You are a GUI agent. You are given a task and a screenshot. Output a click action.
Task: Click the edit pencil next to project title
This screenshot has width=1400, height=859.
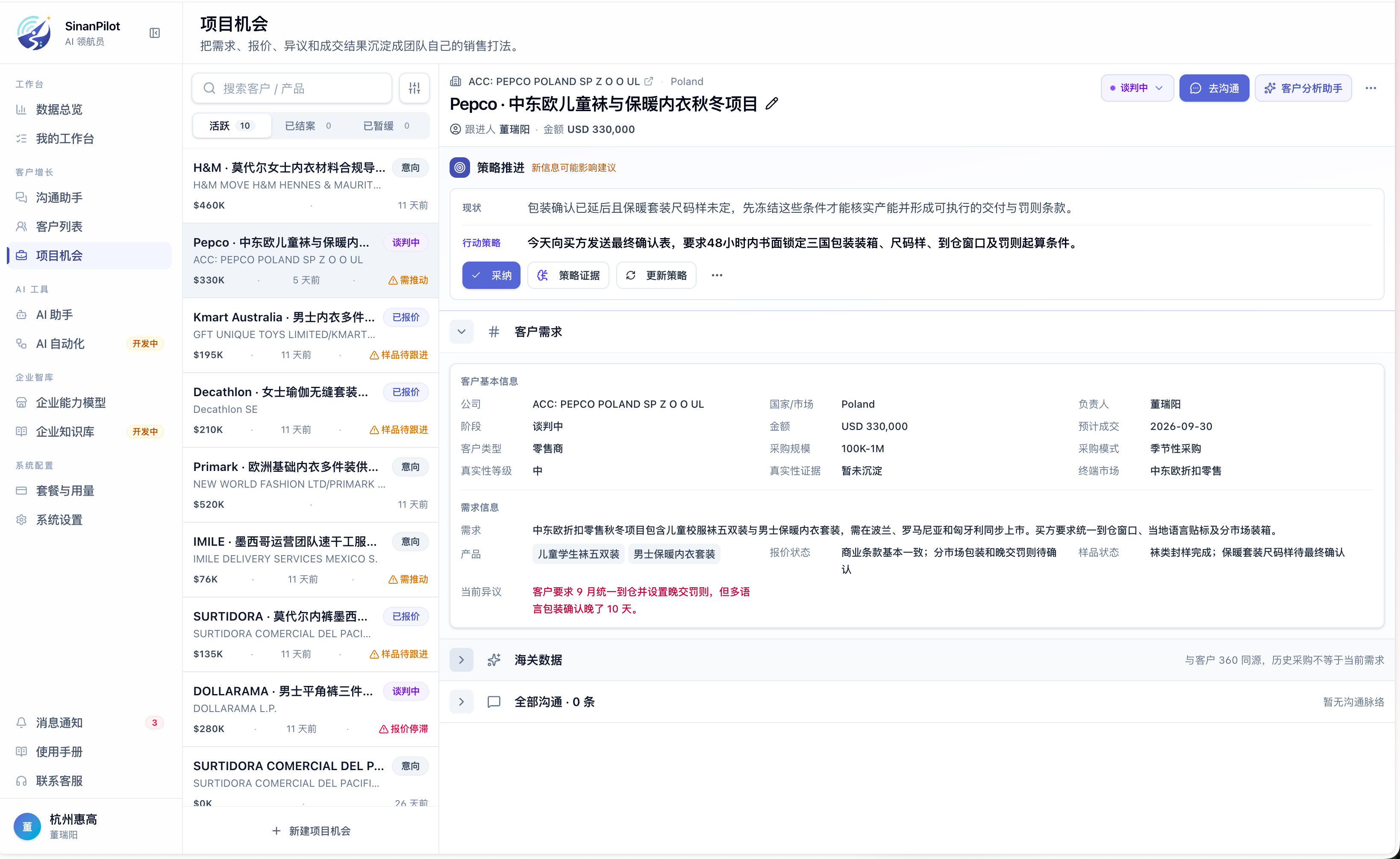771,104
